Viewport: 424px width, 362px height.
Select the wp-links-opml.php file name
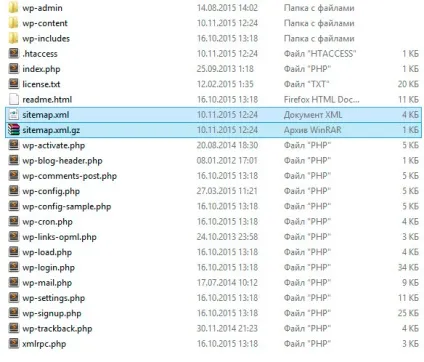tap(59, 237)
